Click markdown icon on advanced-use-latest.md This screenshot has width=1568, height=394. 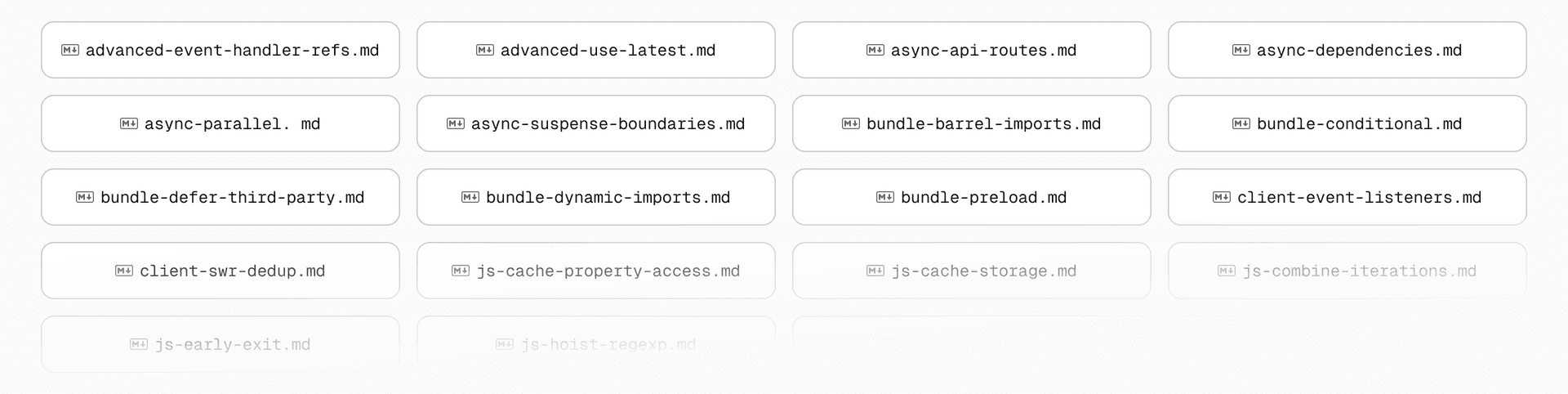coord(485,50)
